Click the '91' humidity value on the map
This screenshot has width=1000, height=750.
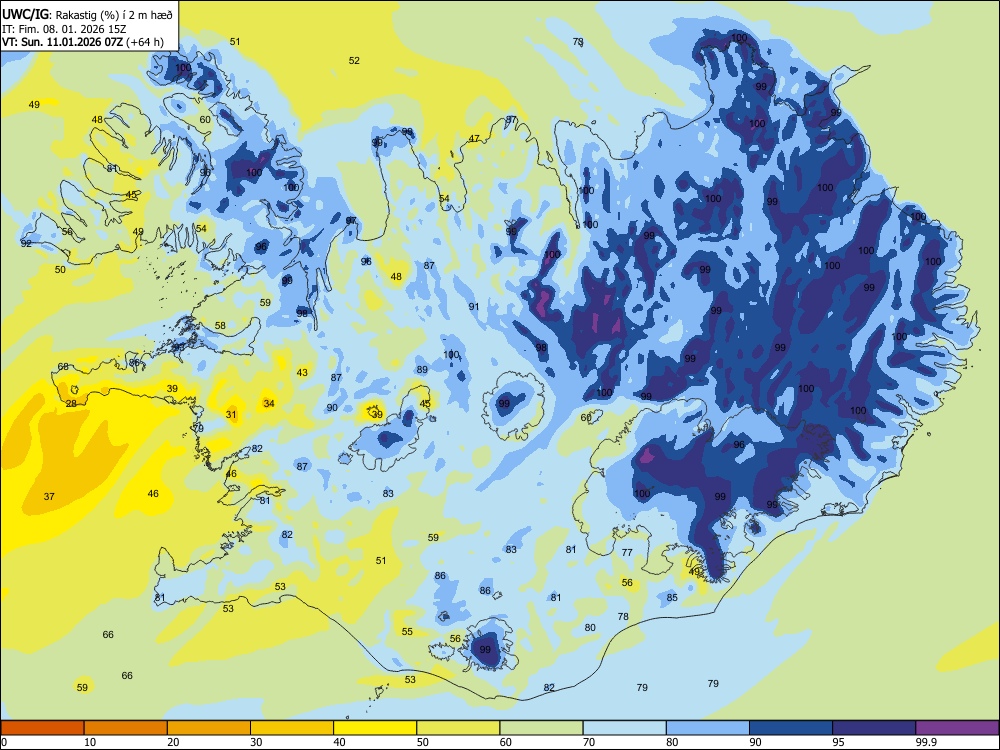point(474,307)
